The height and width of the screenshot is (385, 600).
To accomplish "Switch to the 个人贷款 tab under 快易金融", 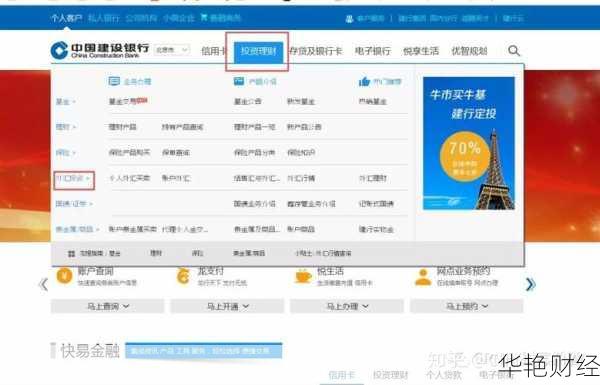I will click(x=443, y=375).
